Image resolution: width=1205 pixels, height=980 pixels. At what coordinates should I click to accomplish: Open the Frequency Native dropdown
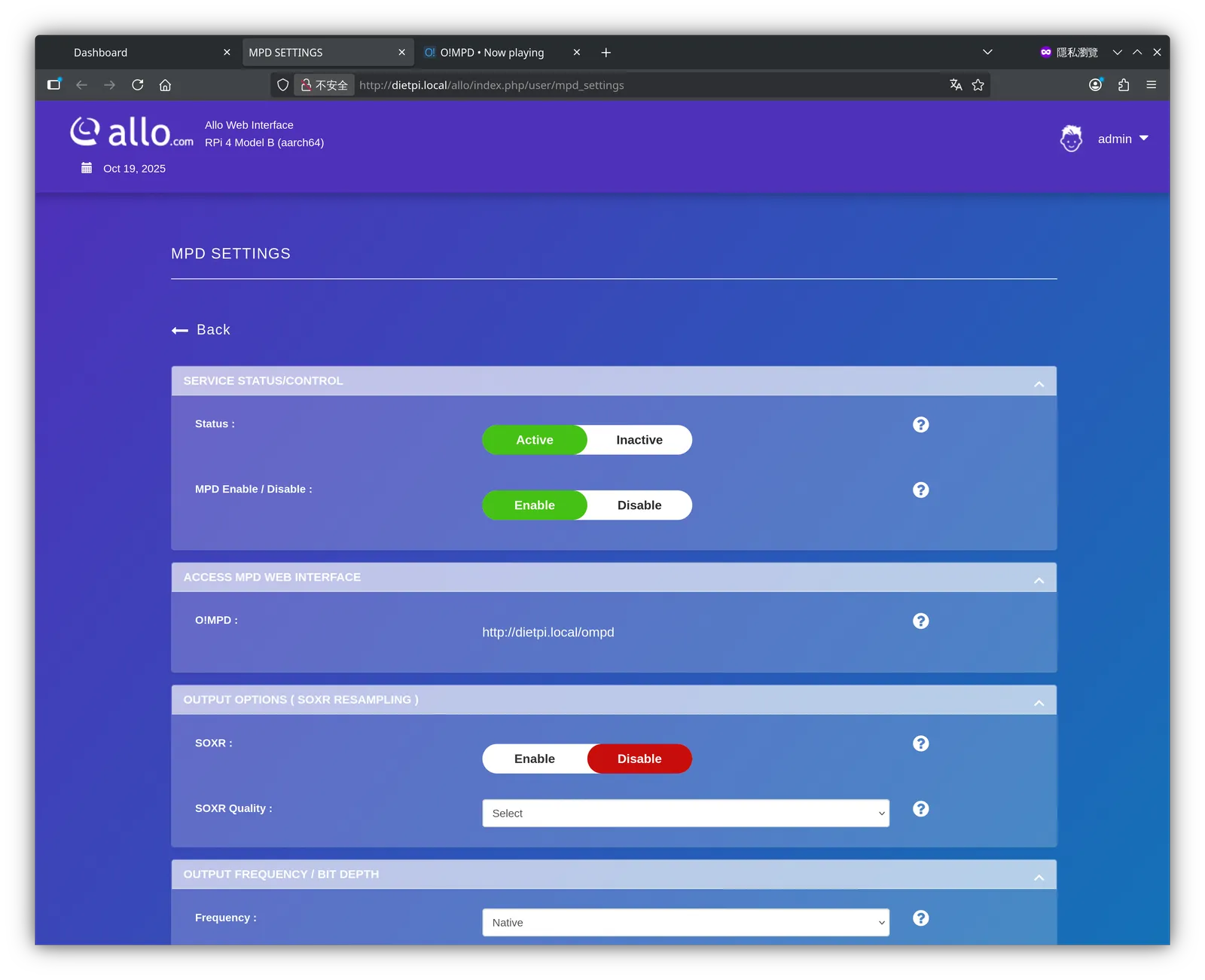pos(685,923)
